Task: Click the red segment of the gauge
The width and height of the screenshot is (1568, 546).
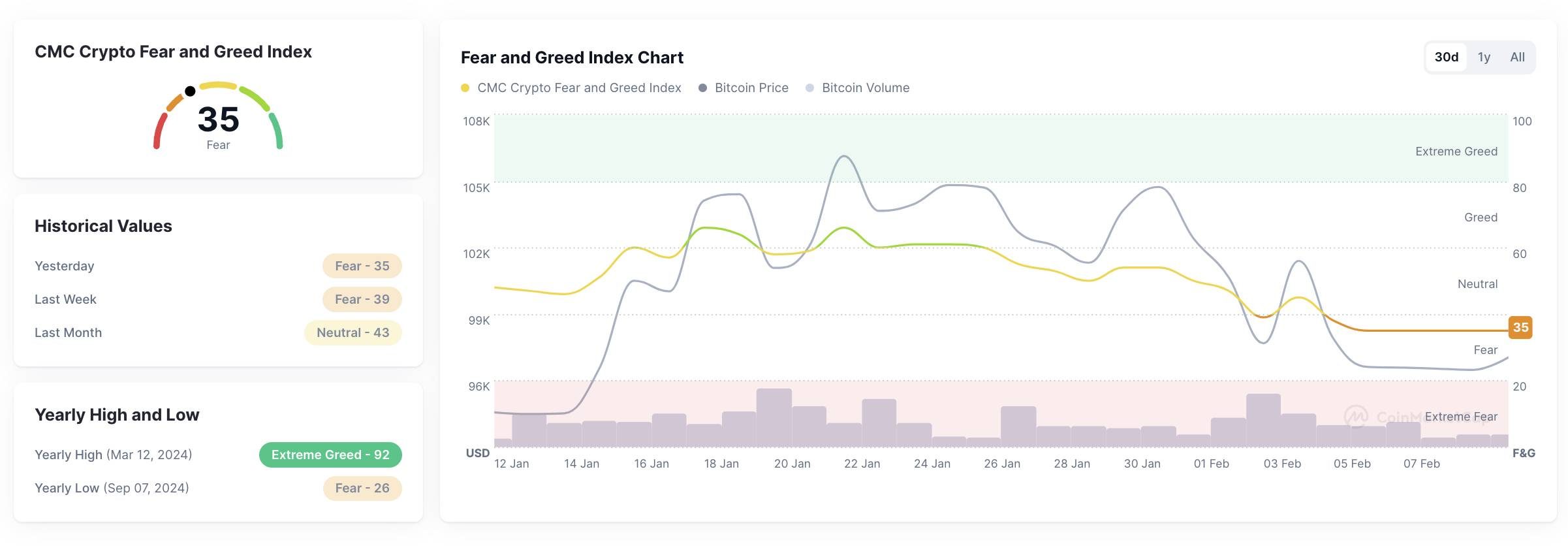Action: (159, 131)
